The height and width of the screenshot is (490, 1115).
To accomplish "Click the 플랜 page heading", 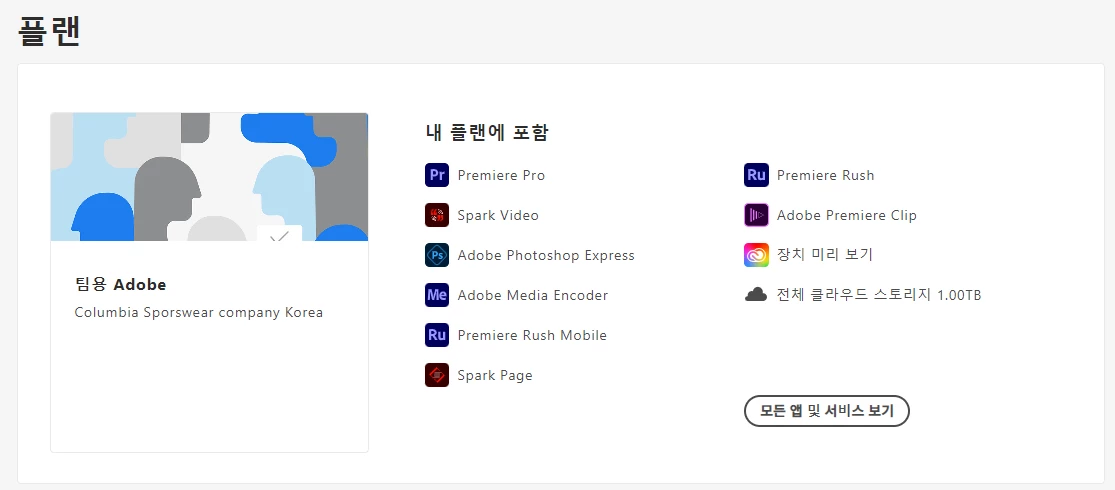I will (x=49, y=32).
